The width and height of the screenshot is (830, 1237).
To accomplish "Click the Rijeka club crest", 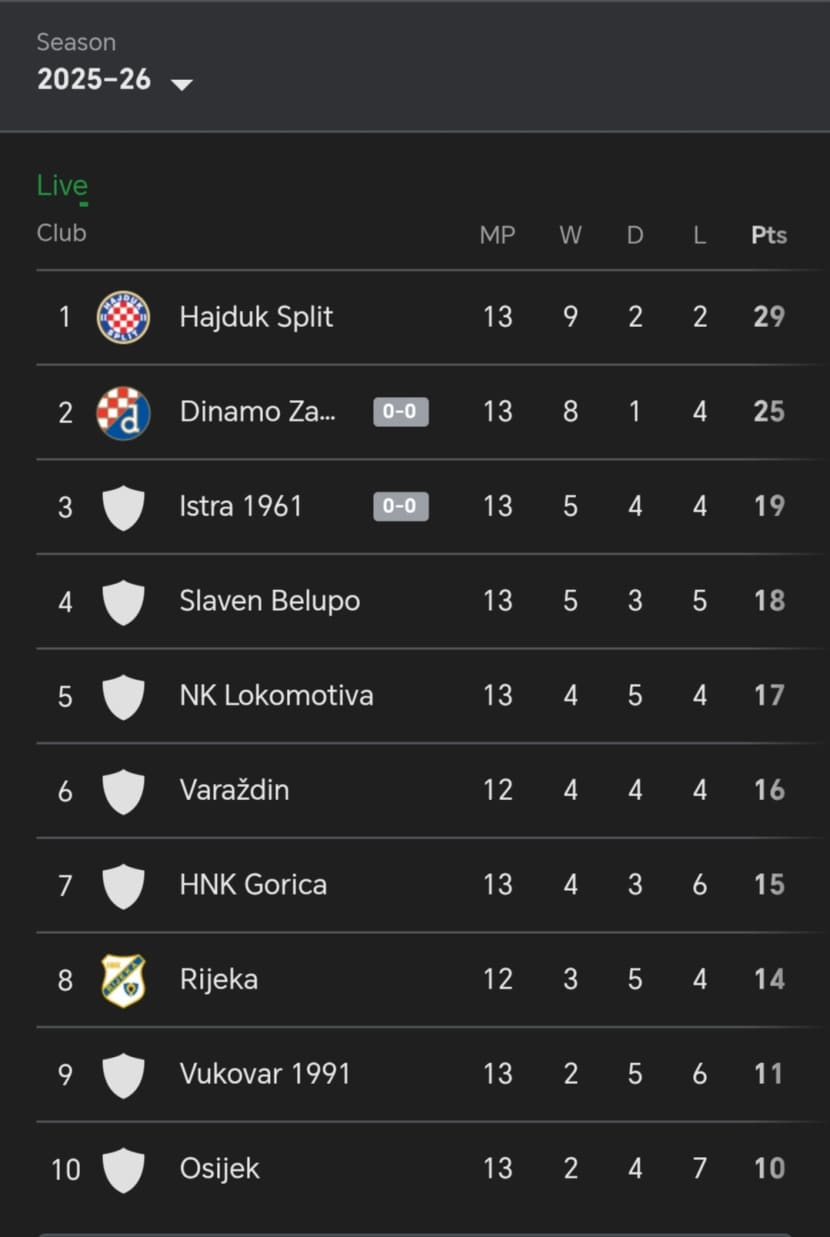I will [x=123, y=980].
